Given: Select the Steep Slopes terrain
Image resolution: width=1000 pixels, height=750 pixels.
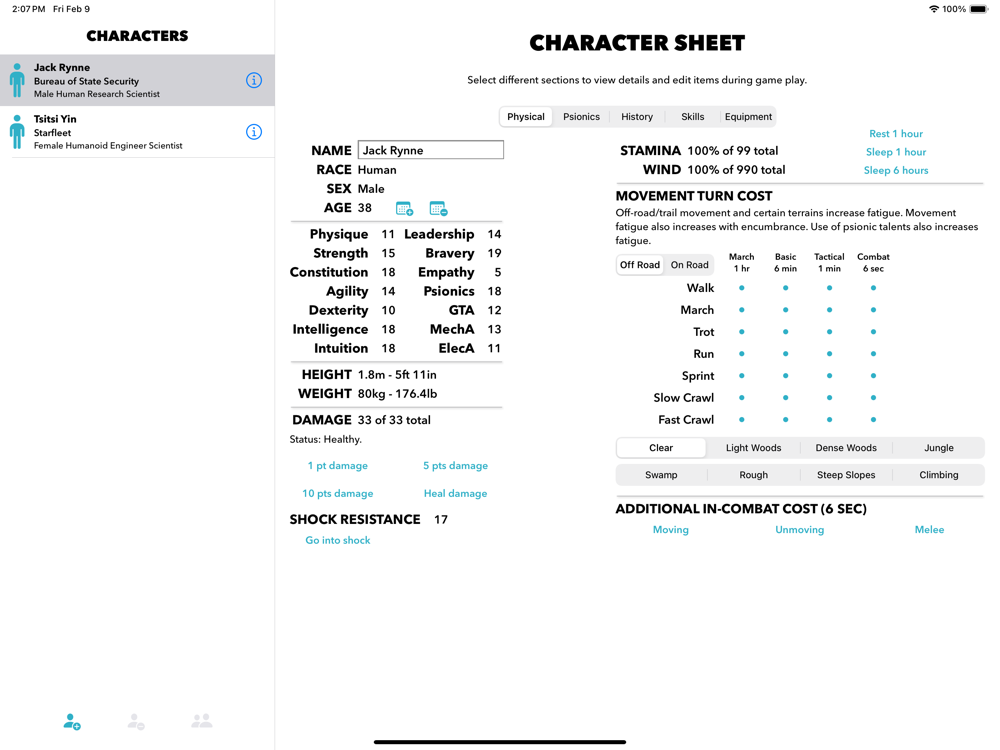Looking at the screenshot, I should click(x=846, y=474).
